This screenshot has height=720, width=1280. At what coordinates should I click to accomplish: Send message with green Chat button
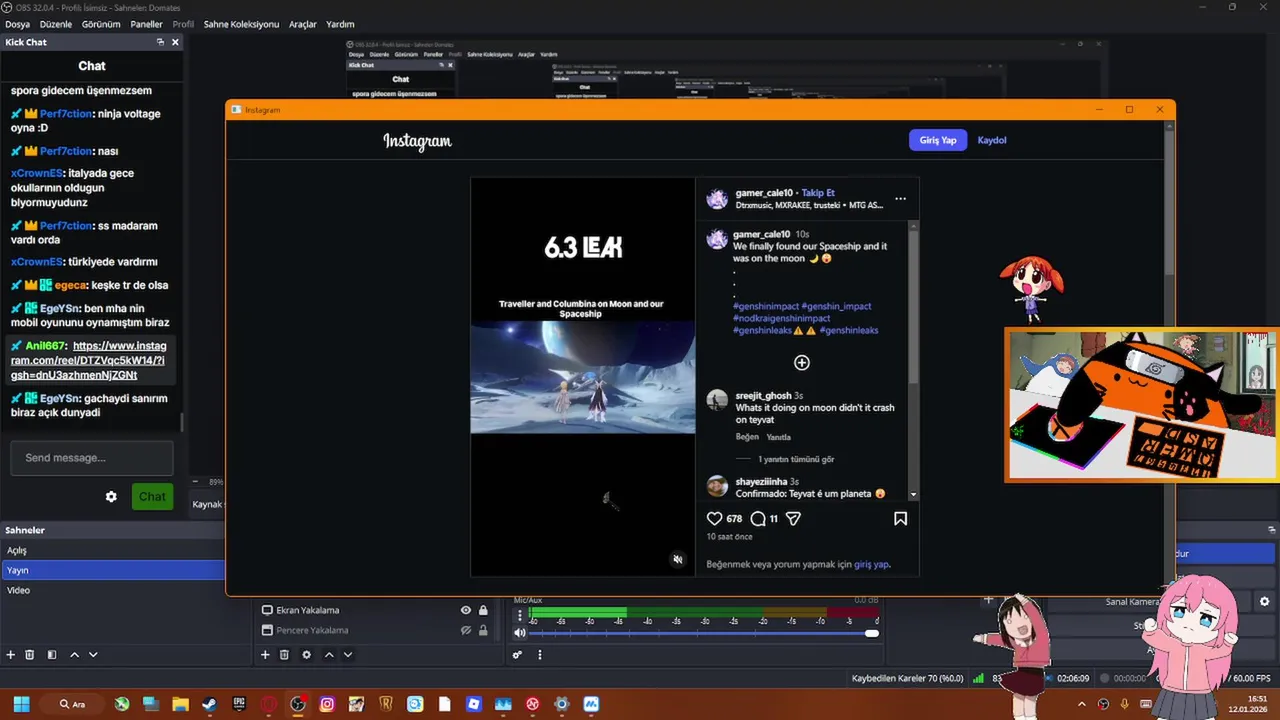tap(152, 497)
